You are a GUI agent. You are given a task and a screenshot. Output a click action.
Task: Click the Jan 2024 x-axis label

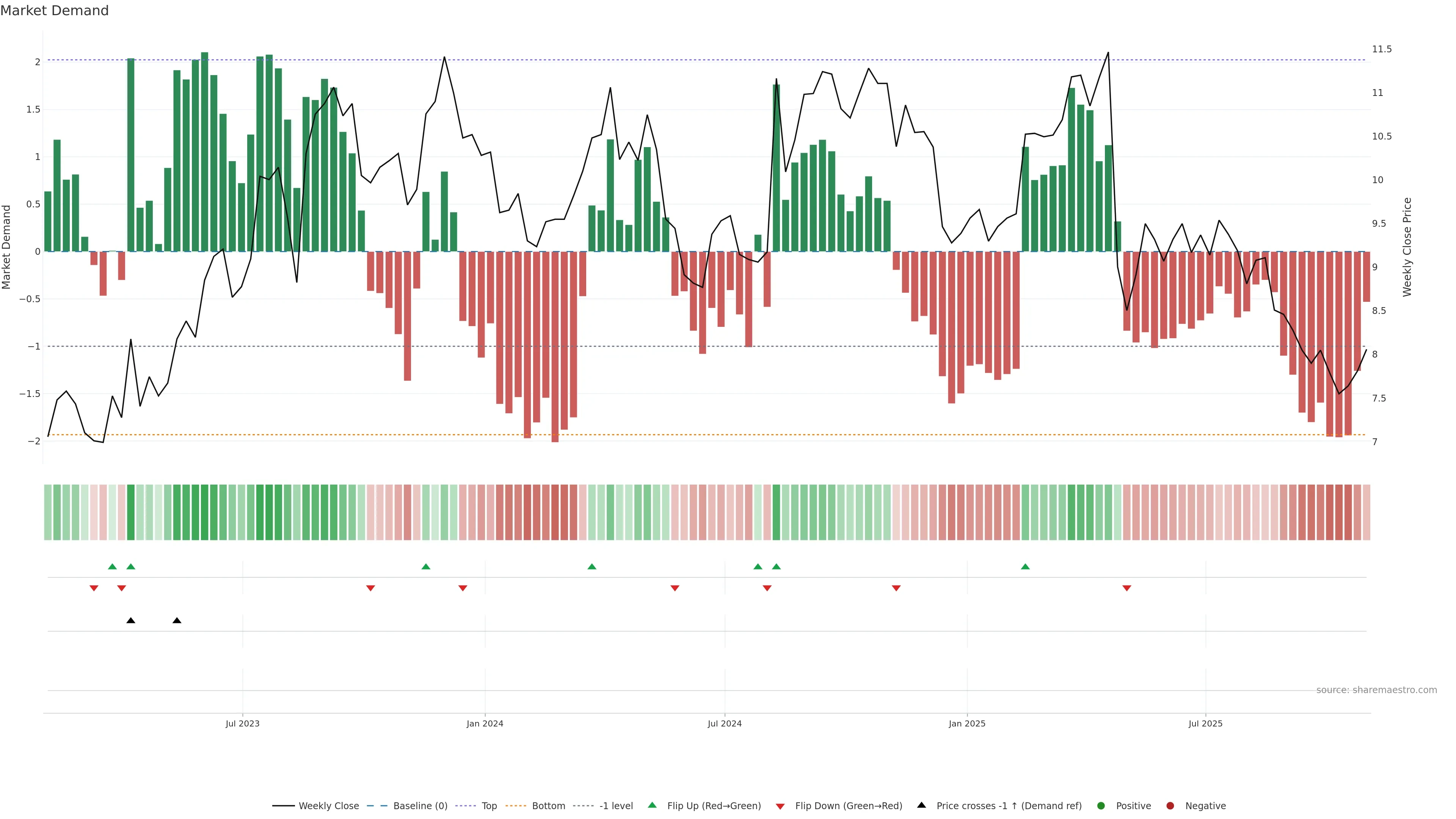coord(485,723)
